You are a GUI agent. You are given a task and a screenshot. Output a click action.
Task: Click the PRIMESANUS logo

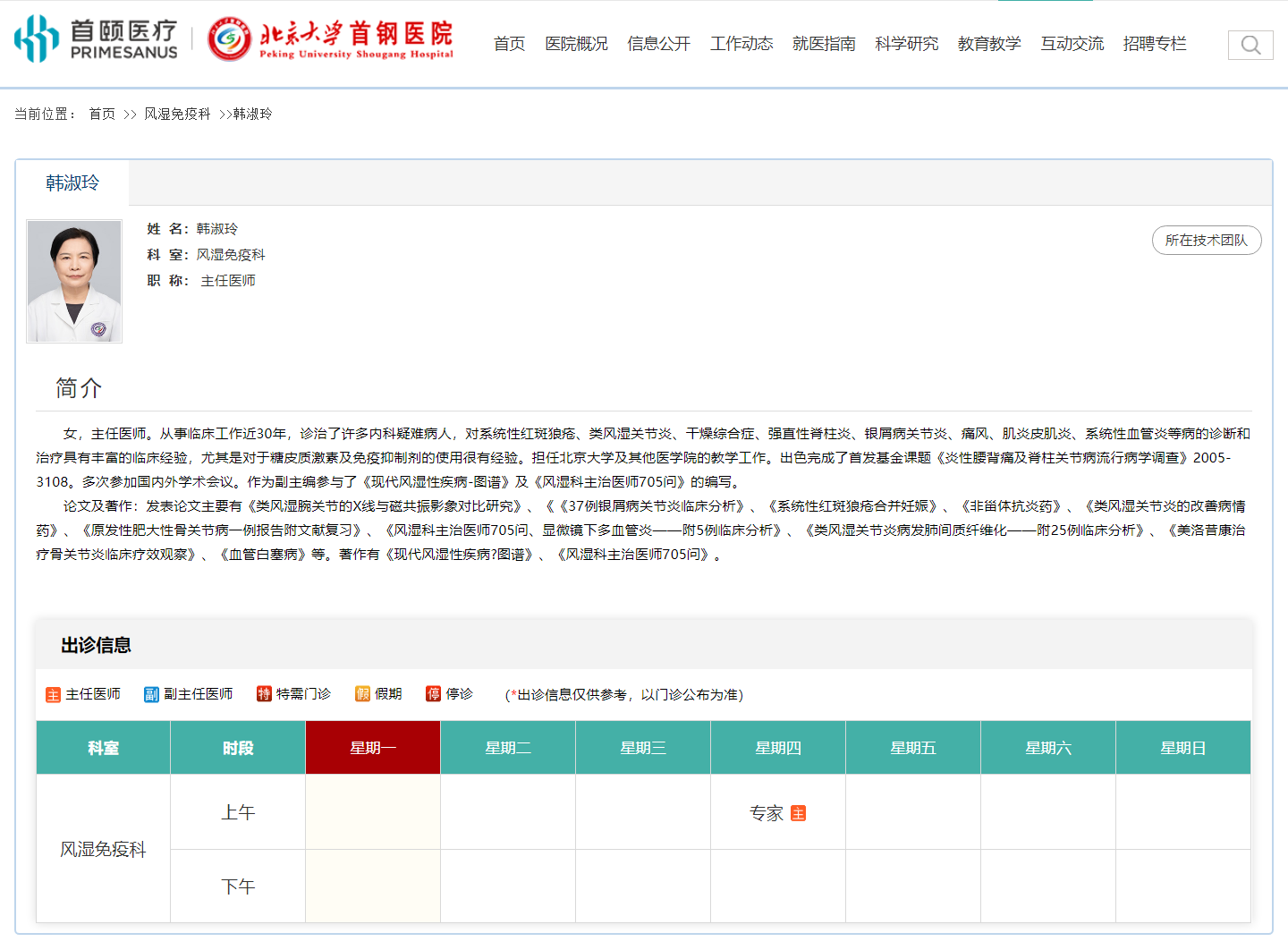coord(96,40)
